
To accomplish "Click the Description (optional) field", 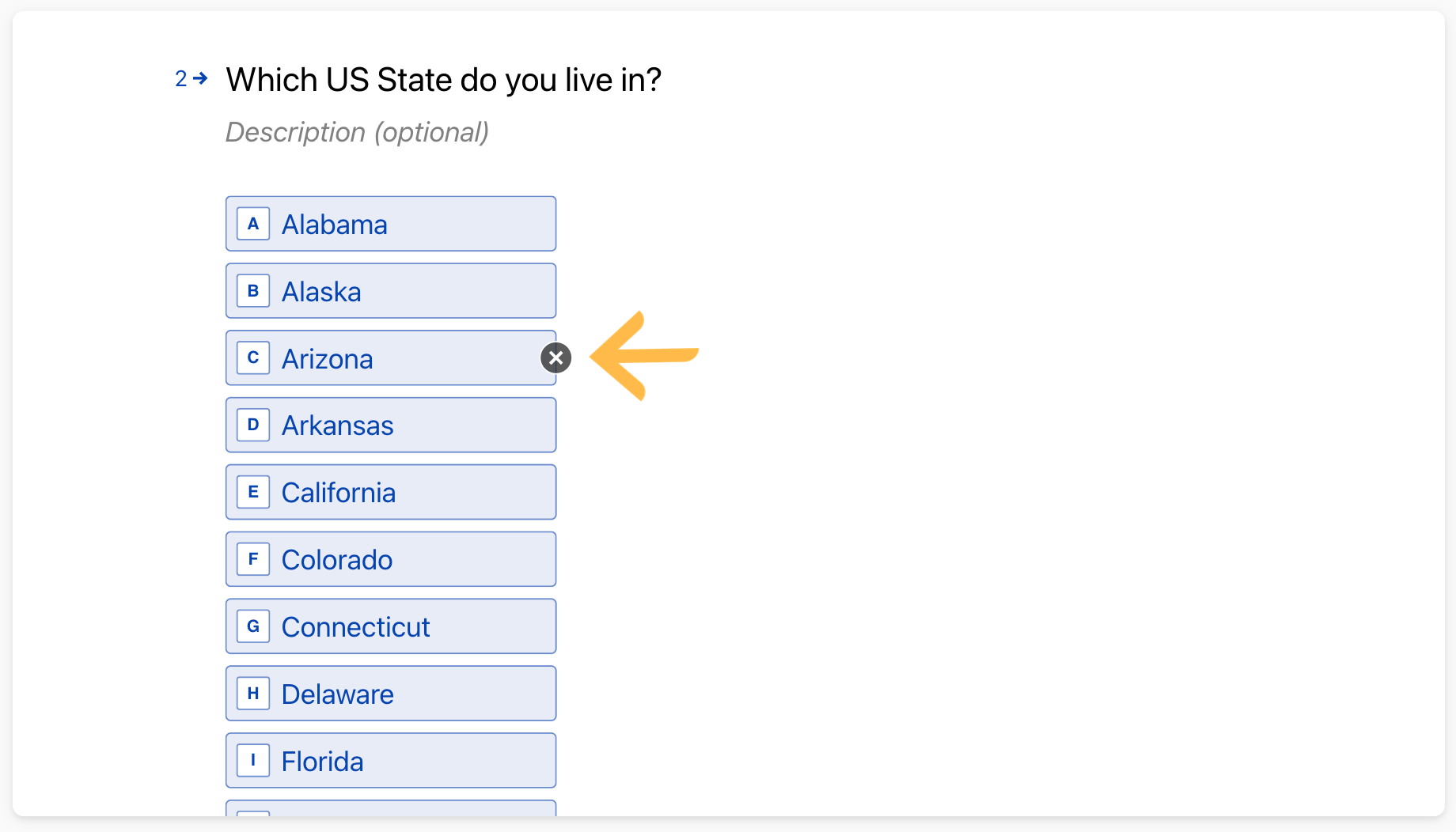I will coord(358,132).
